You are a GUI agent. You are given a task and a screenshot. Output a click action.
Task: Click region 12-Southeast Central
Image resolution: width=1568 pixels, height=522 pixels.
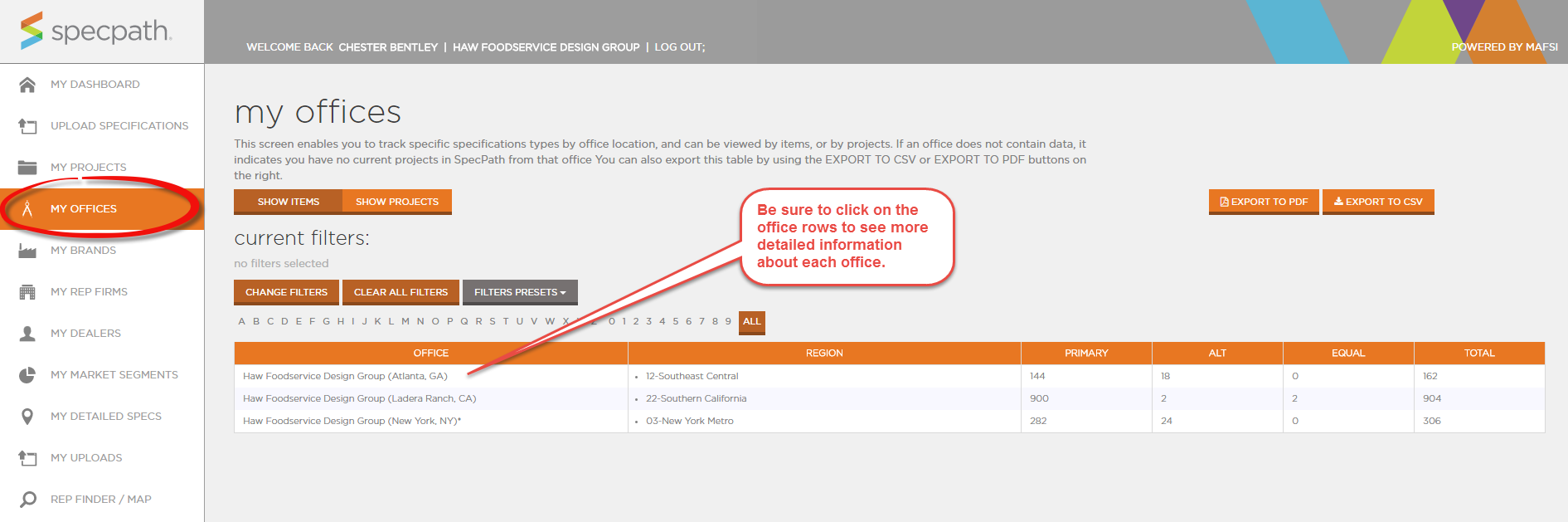692,376
